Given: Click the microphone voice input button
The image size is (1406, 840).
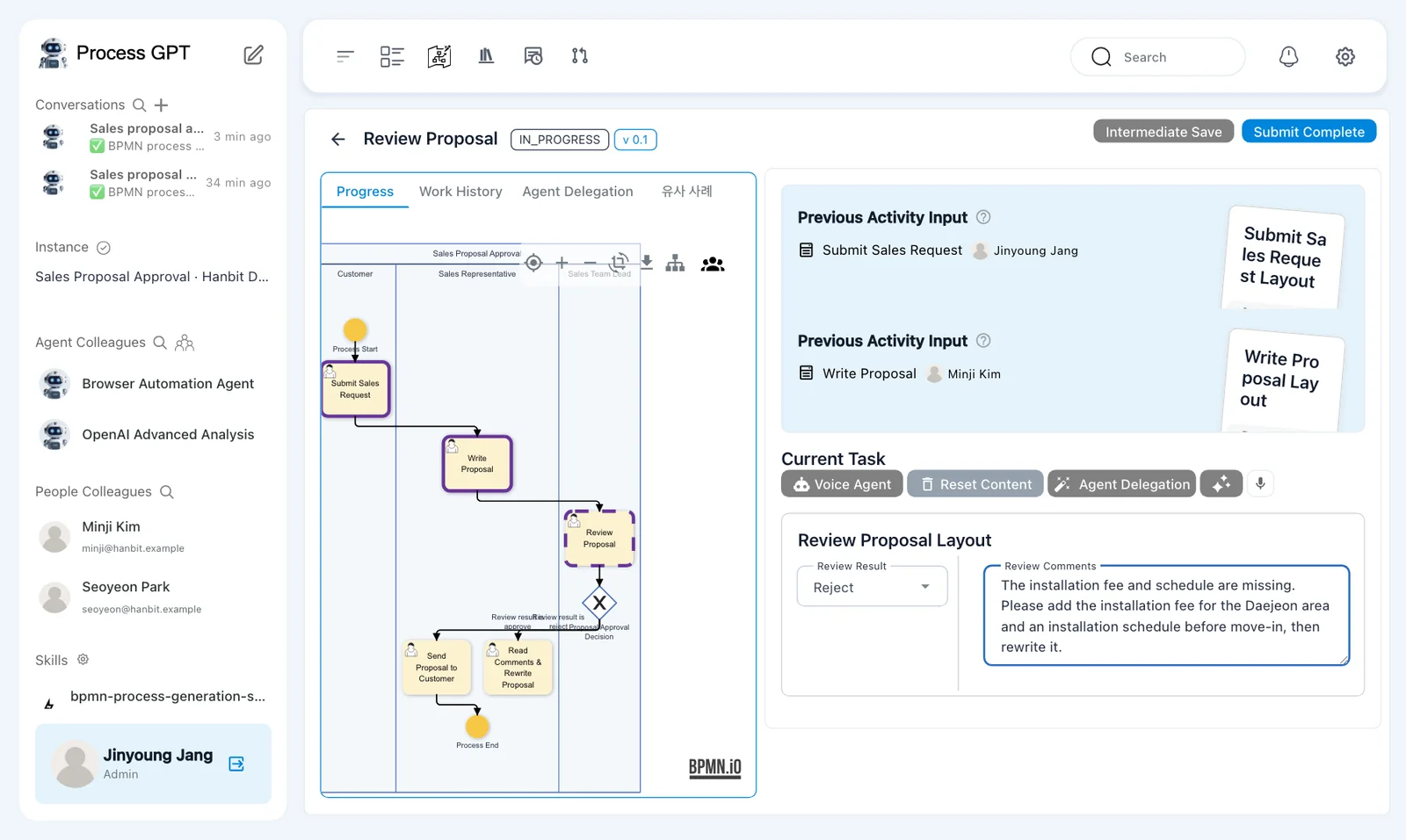Looking at the screenshot, I should (x=1260, y=484).
